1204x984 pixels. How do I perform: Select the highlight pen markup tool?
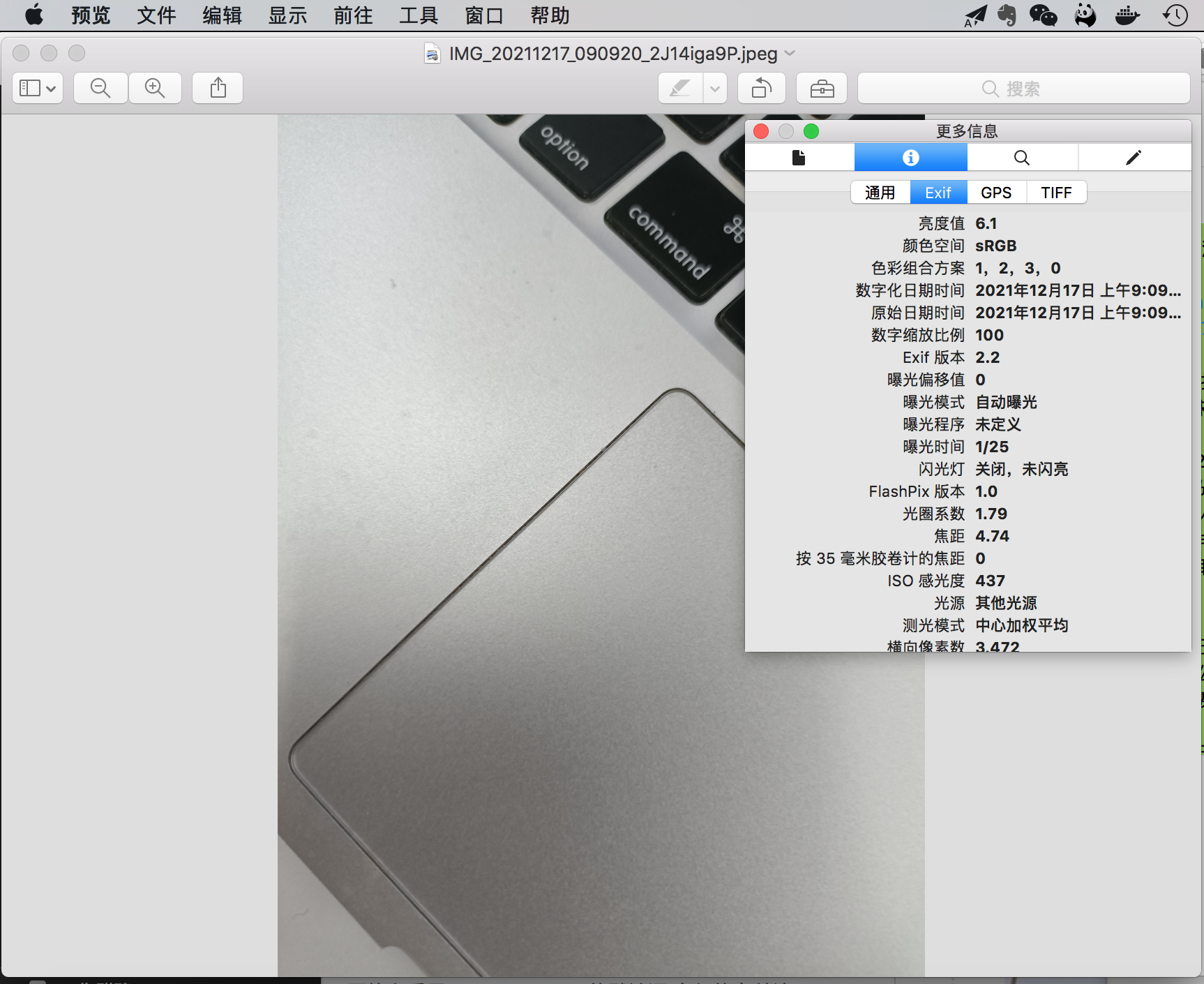(x=680, y=89)
